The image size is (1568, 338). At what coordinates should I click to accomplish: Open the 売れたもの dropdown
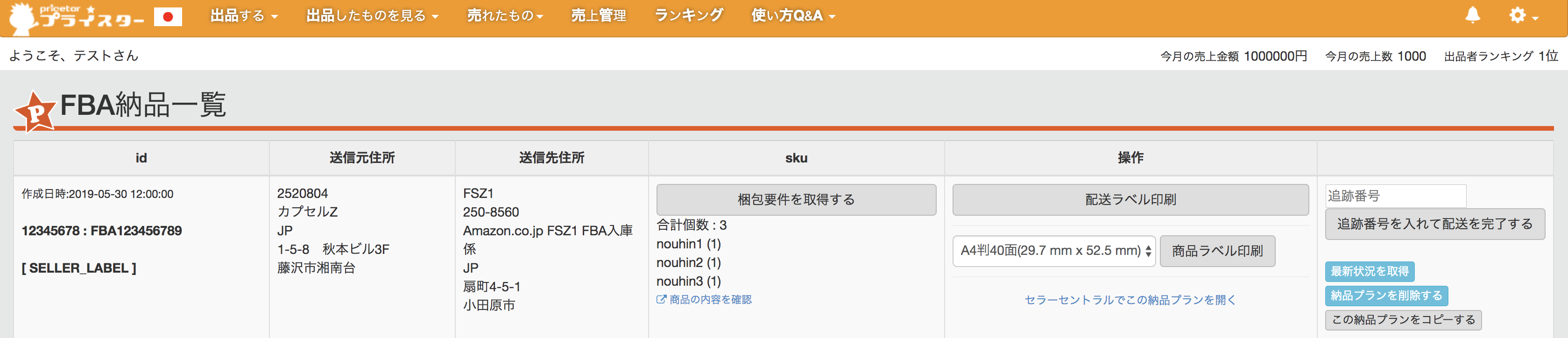(505, 16)
